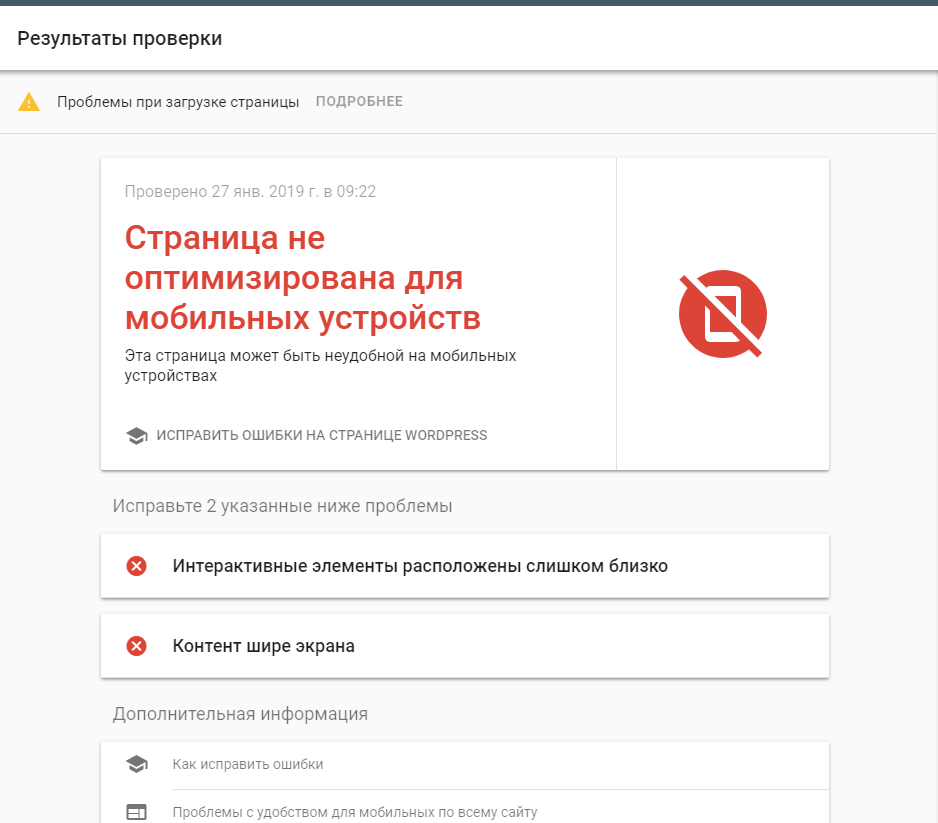Open the Как исправить ошибки link
The width and height of the screenshot is (938, 823).
click(248, 765)
